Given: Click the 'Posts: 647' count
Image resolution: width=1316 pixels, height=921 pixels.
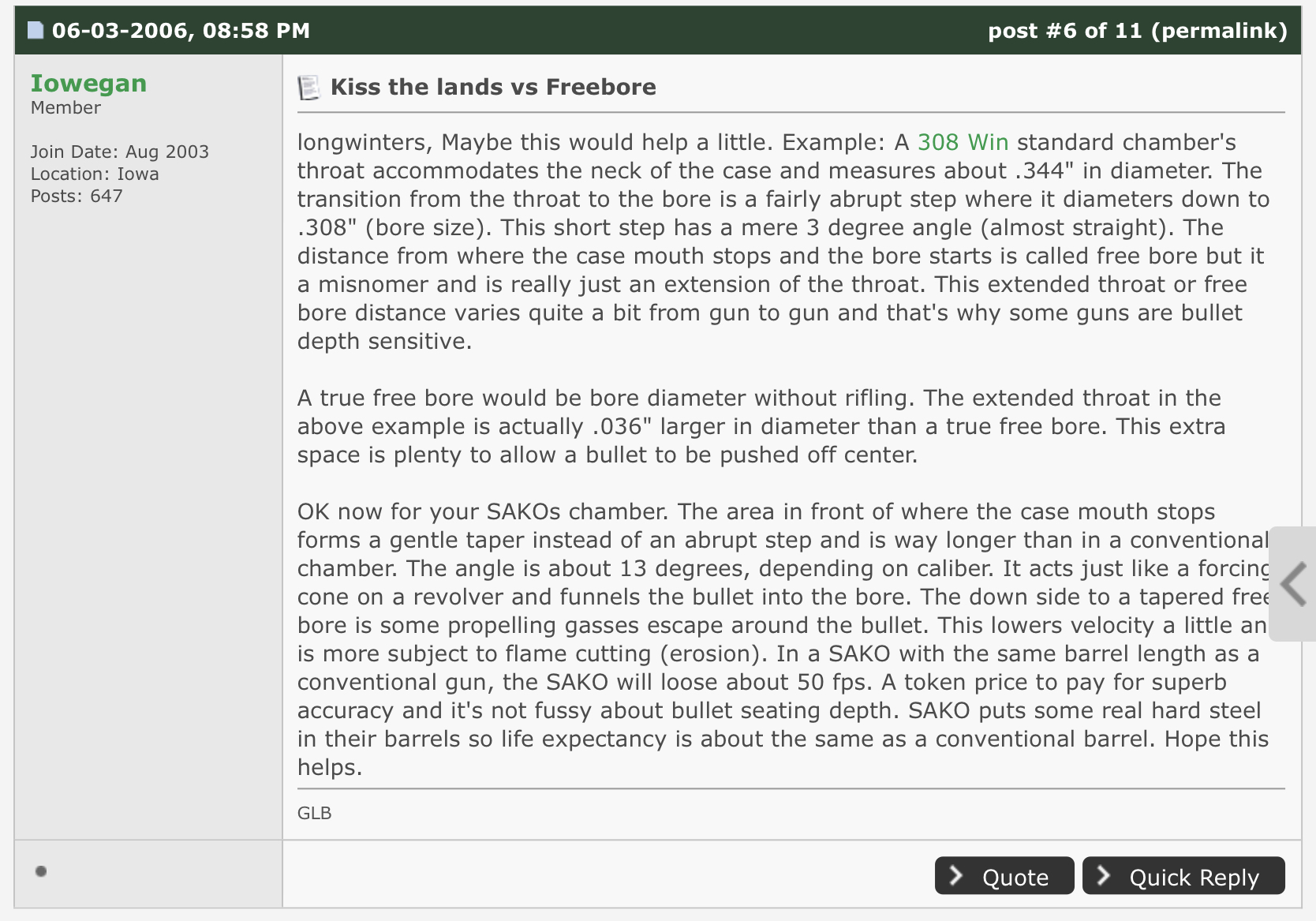Looking at the screenshot, I should pyautogui.click(x=77, y=196).
